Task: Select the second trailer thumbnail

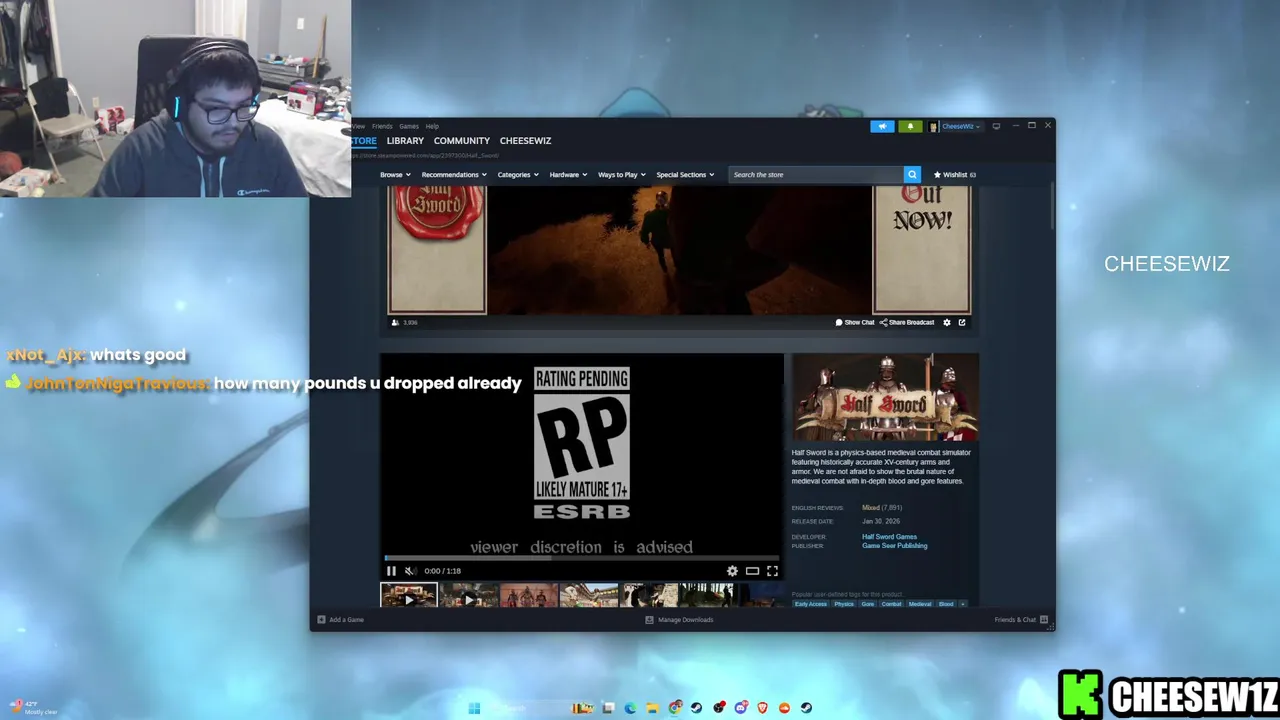Action: coord(469,596)
